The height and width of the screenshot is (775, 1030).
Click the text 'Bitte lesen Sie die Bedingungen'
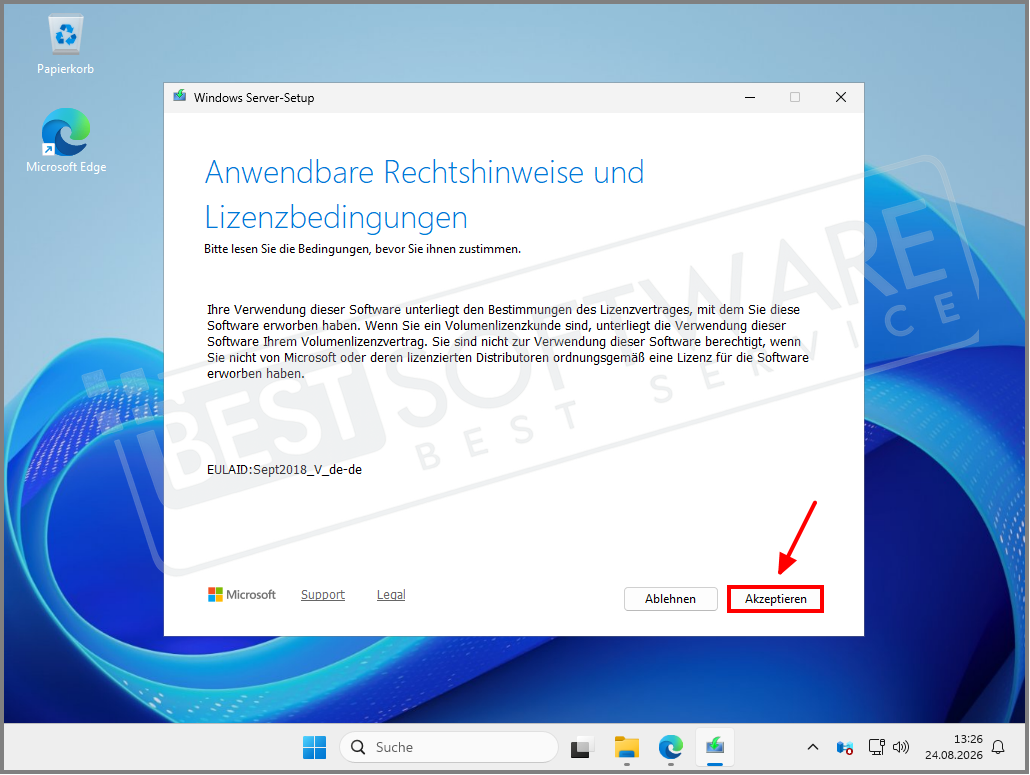coord(287,250)
